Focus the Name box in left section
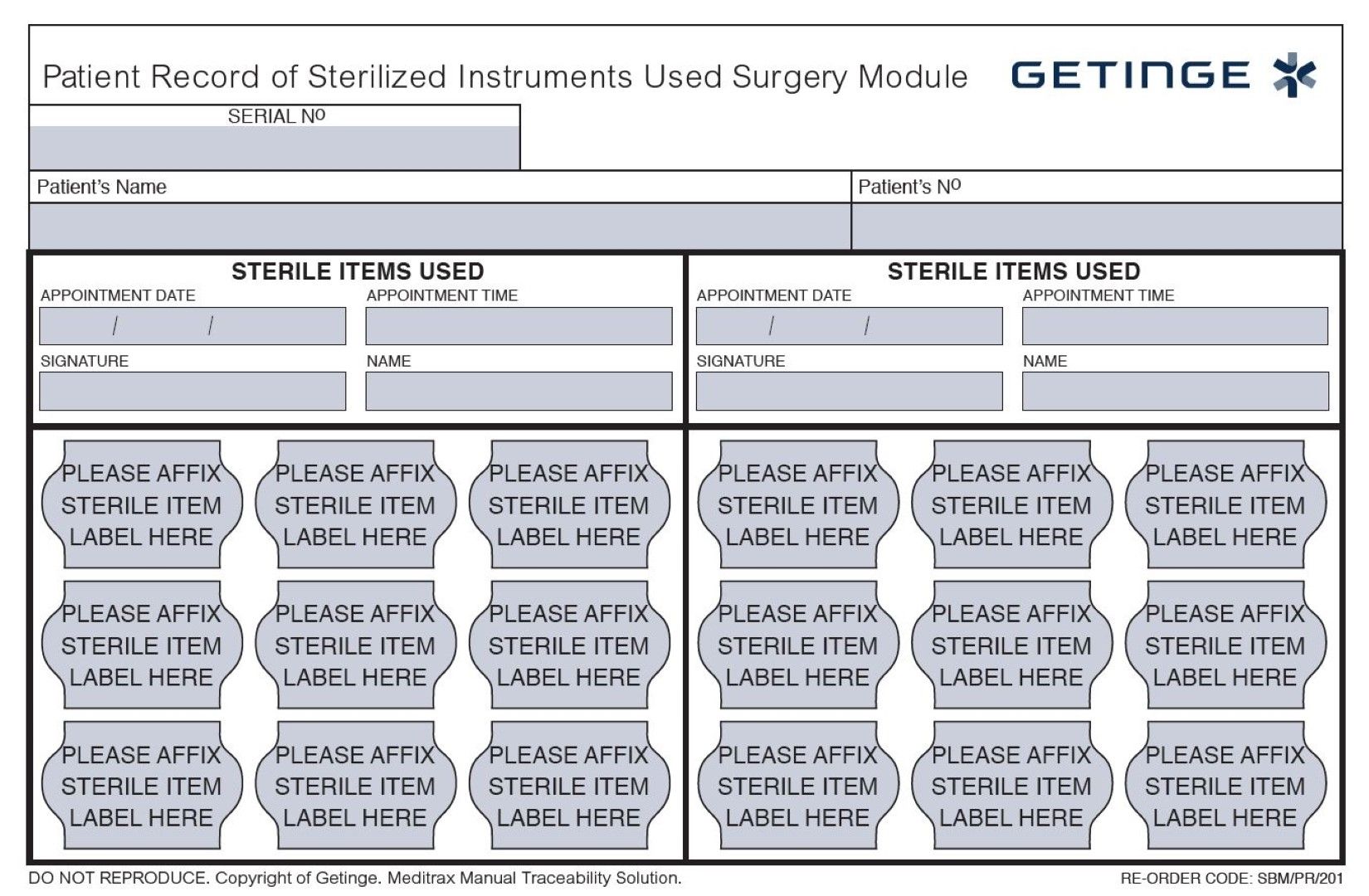 tap(519, 391)
